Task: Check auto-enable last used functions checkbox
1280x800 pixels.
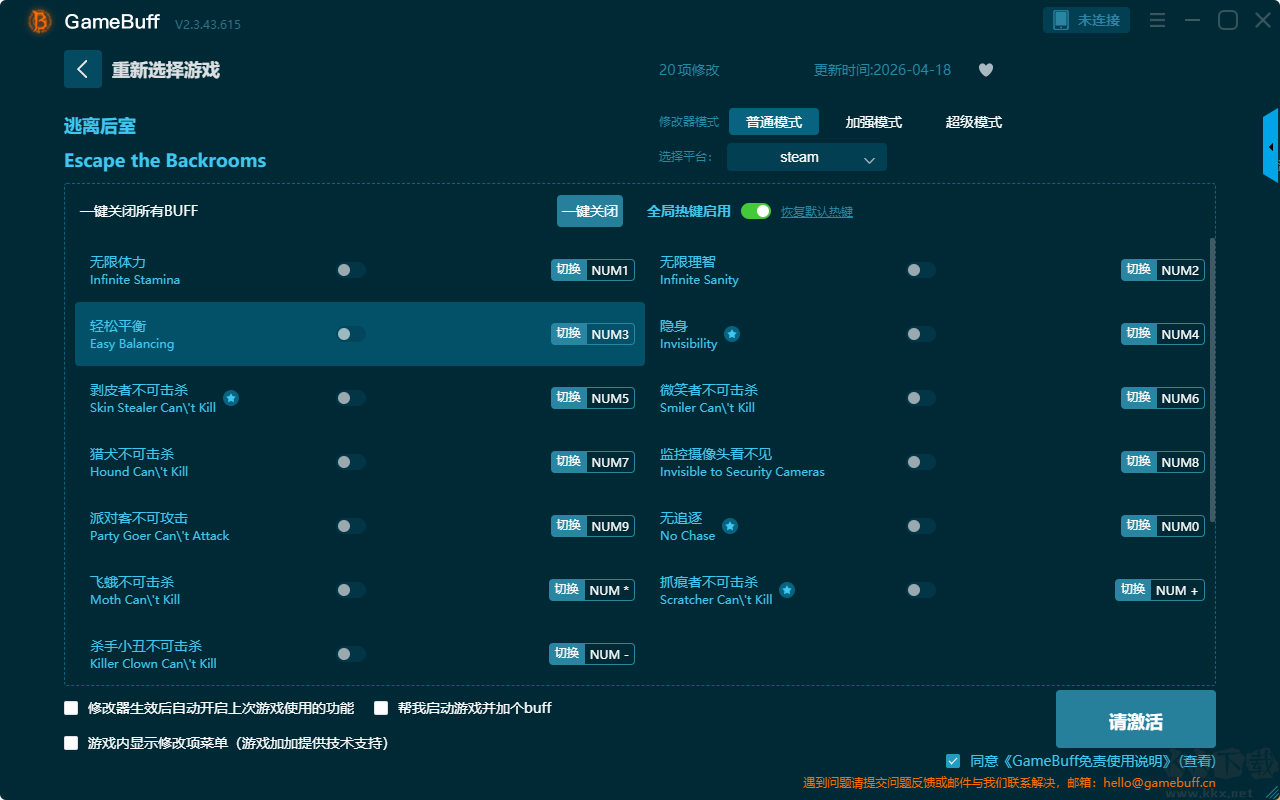Action: click(71, 708)
